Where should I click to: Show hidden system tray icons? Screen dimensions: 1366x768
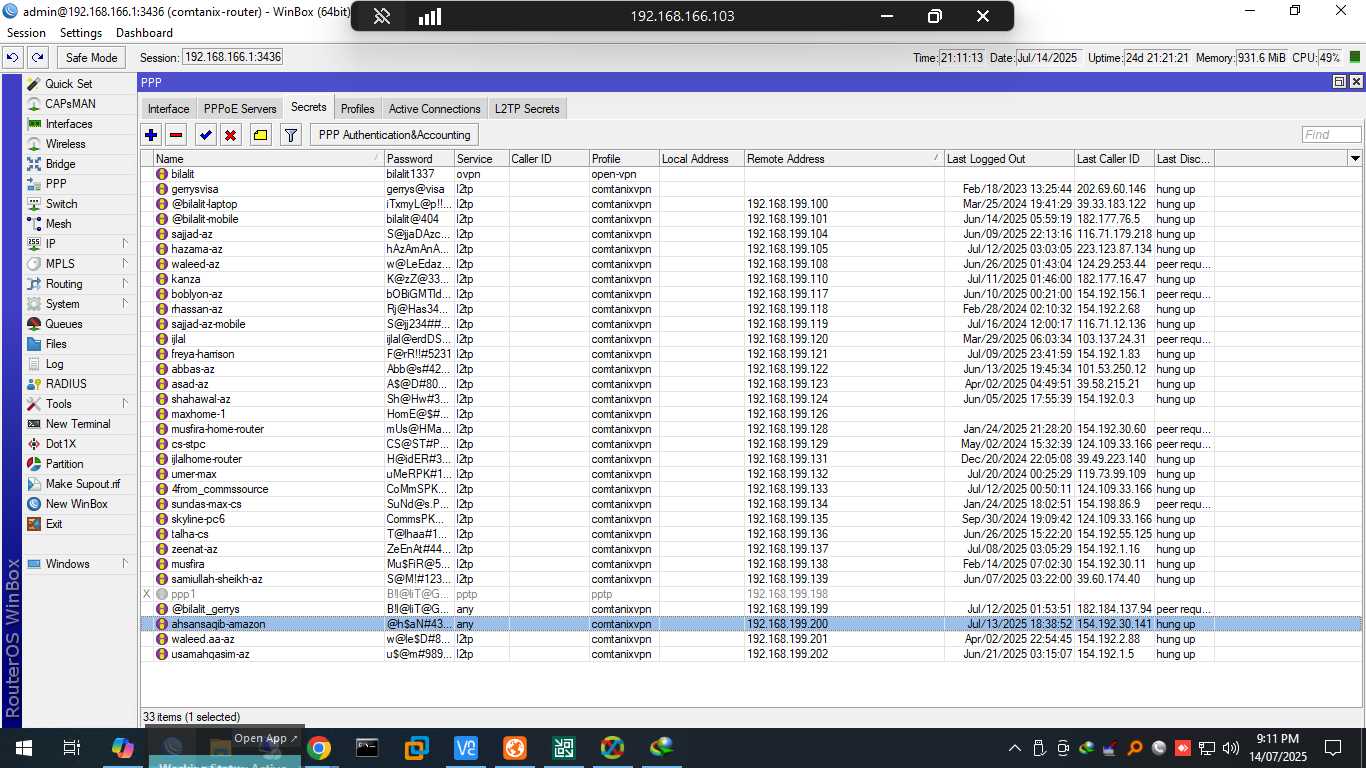coord(1015,748)
